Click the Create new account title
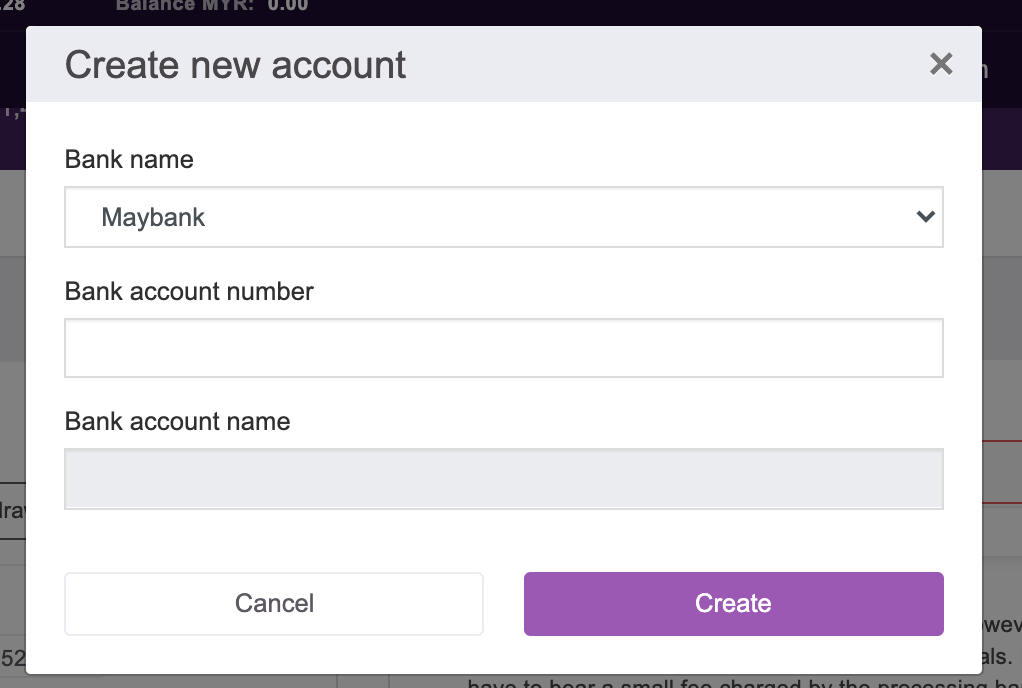The image size is (1022, 688). click(x=235, y=65)
